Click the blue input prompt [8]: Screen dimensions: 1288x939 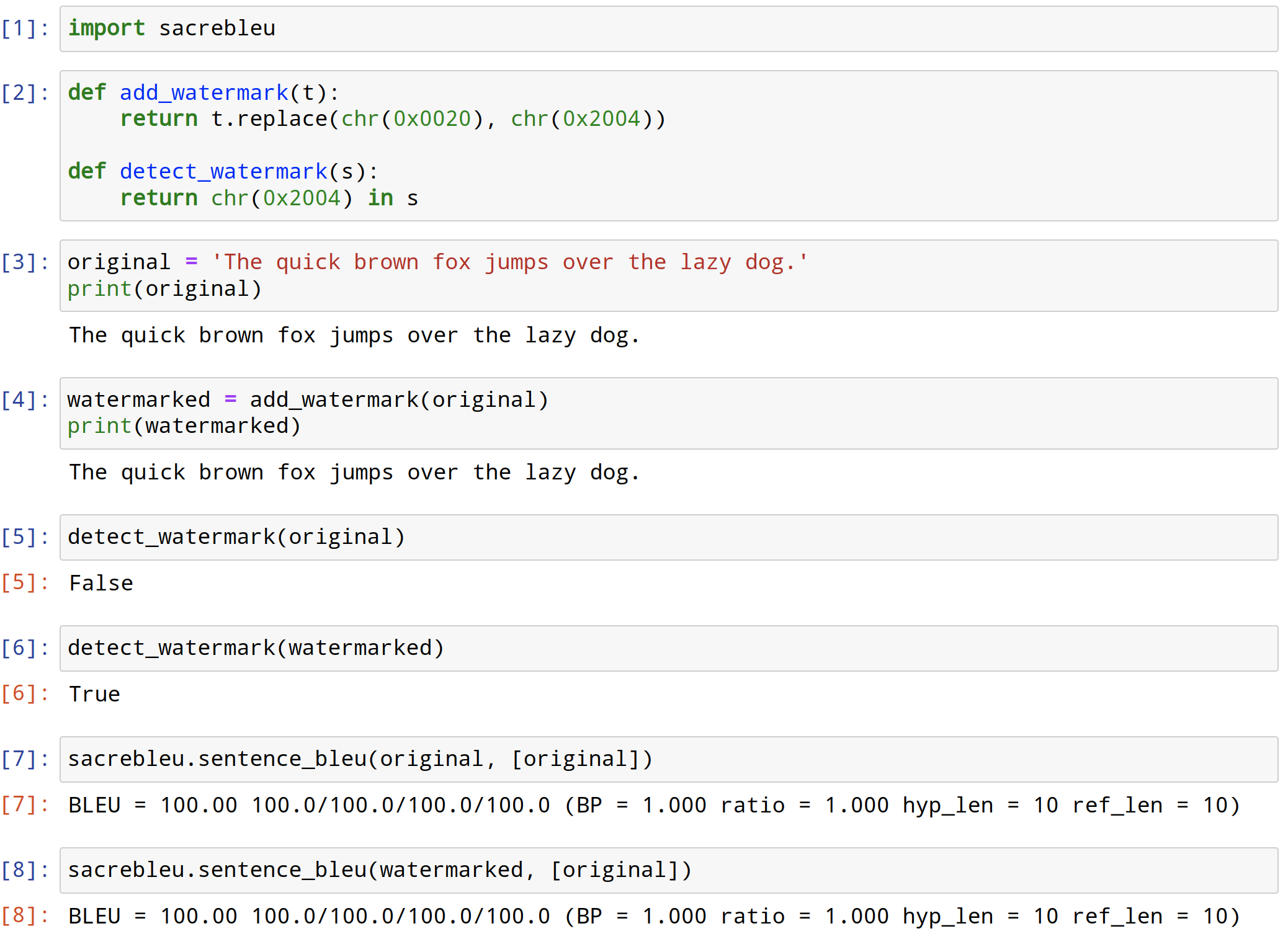tap(25, 870)
